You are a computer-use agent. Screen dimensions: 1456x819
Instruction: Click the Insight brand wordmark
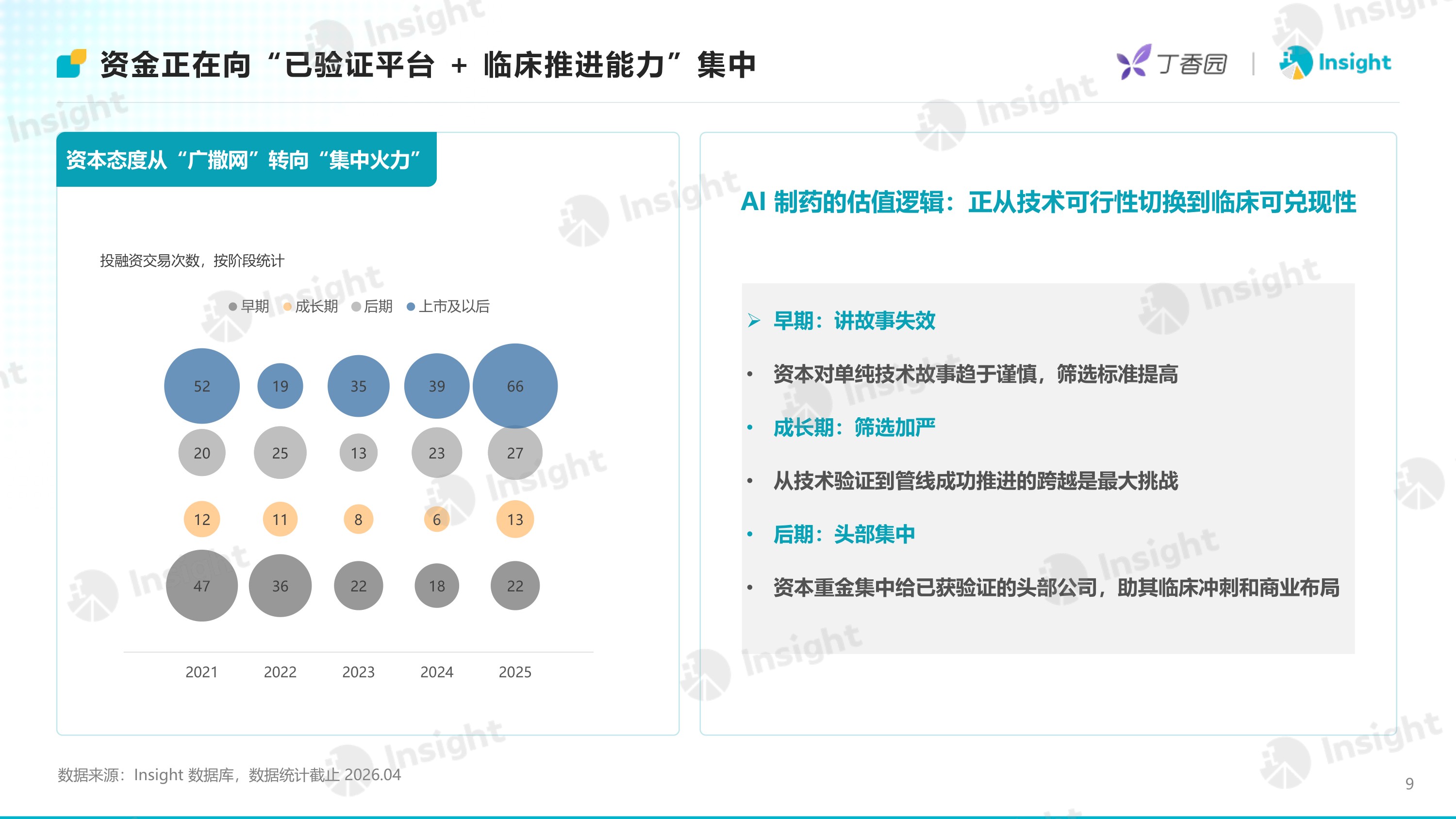(1355, 62)
